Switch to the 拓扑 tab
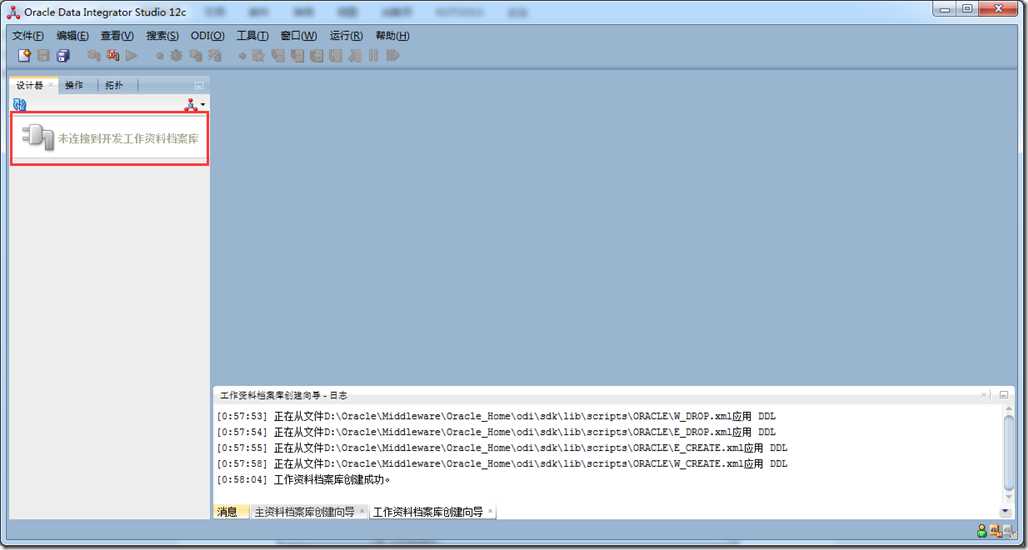 click(114, 85)
